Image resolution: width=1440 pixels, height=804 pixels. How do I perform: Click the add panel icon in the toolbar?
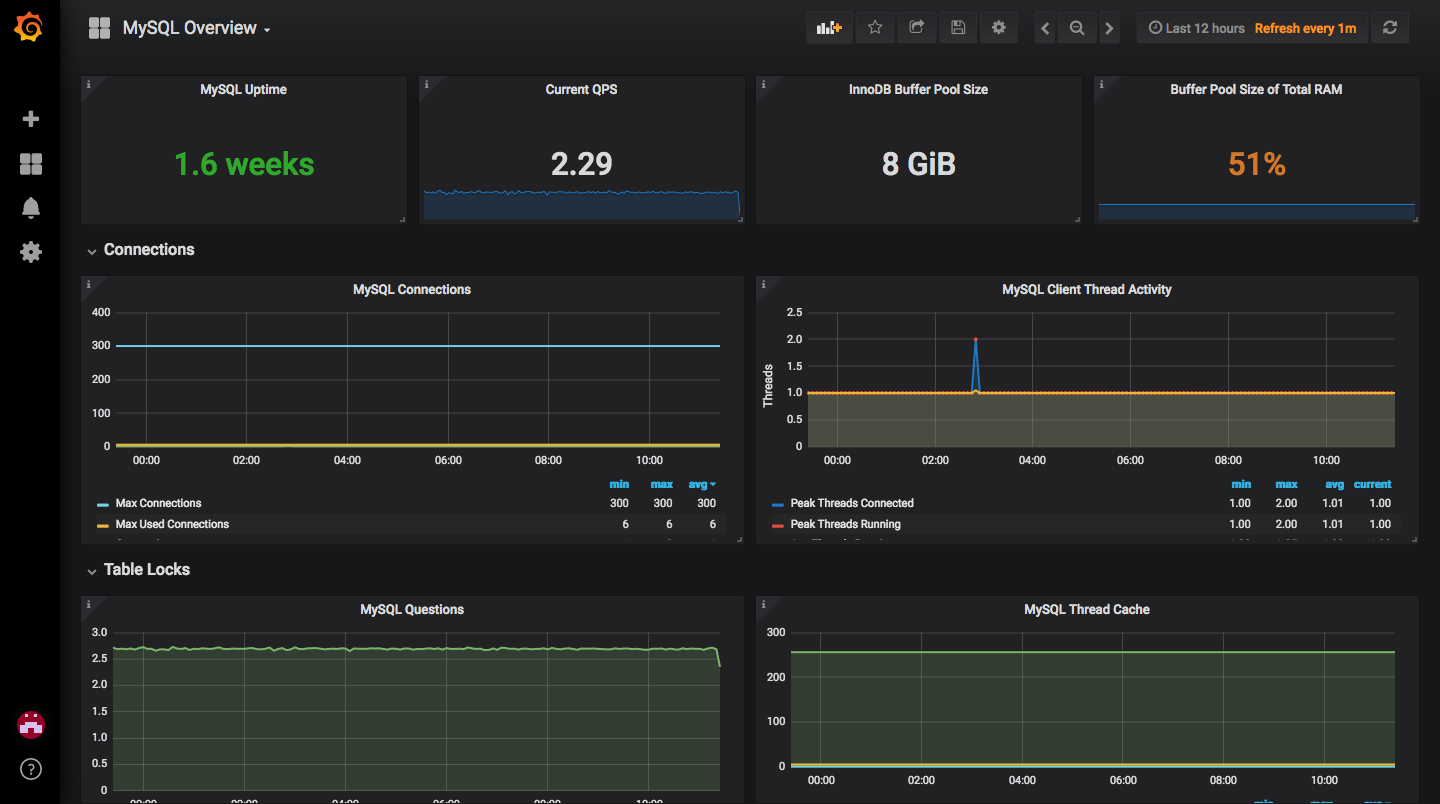828,27
